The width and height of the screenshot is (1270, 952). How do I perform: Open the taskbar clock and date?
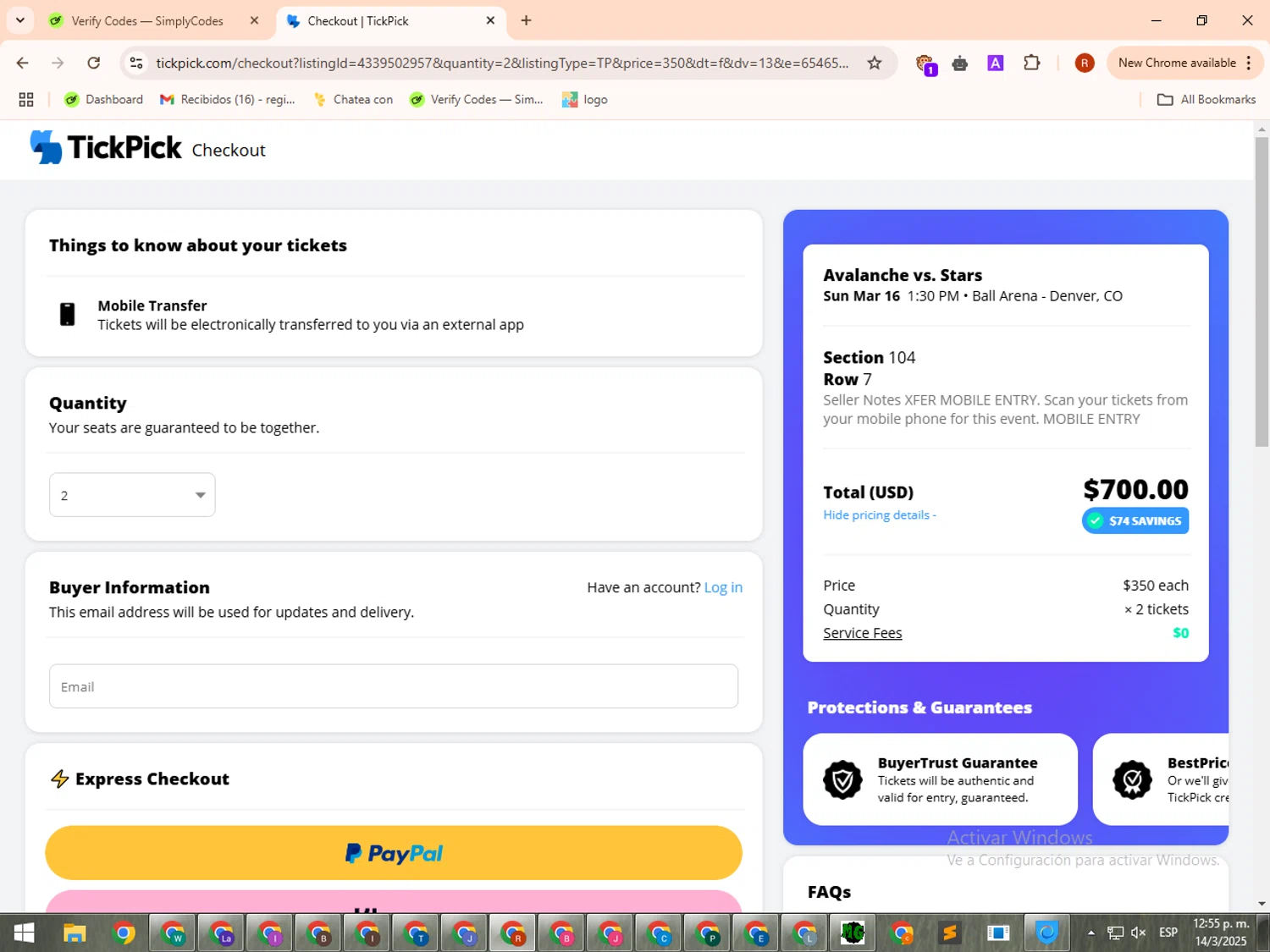[1221, 933]
